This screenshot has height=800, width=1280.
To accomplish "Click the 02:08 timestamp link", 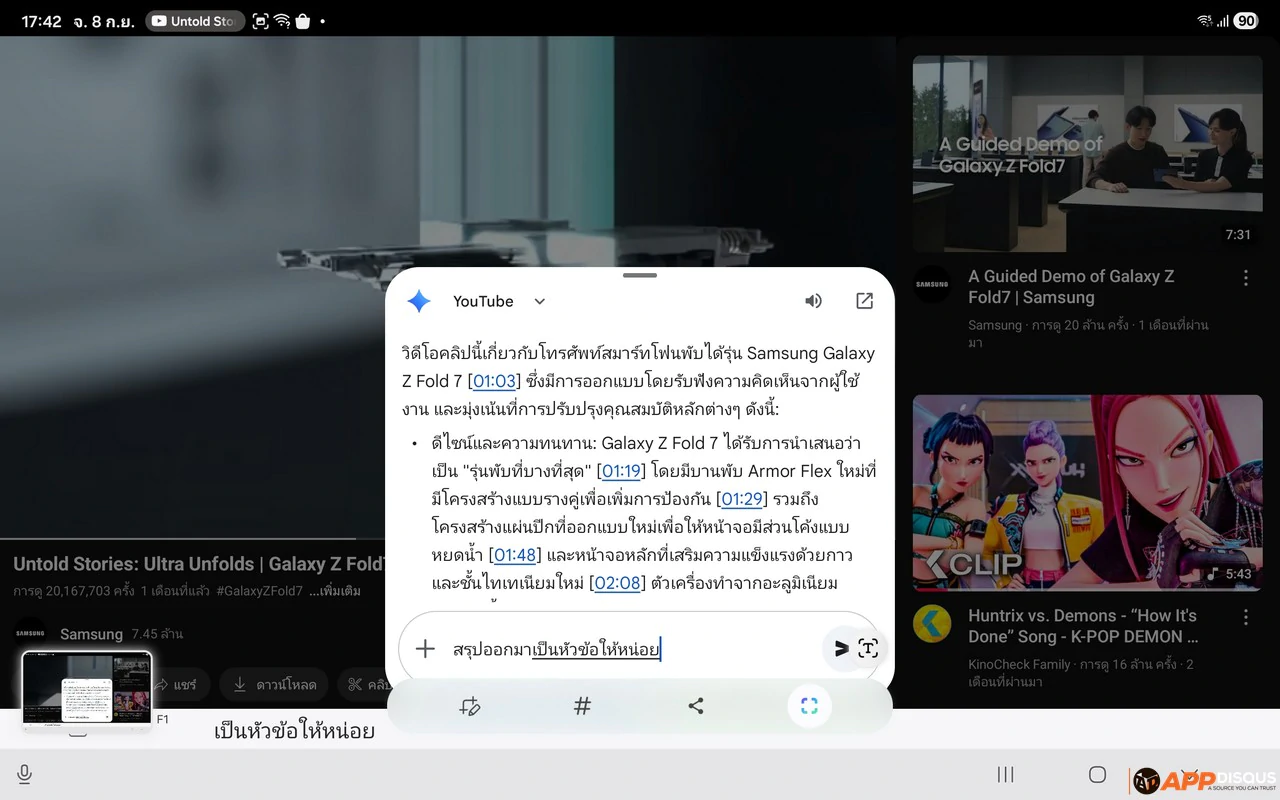I will [x=617, y=583].
